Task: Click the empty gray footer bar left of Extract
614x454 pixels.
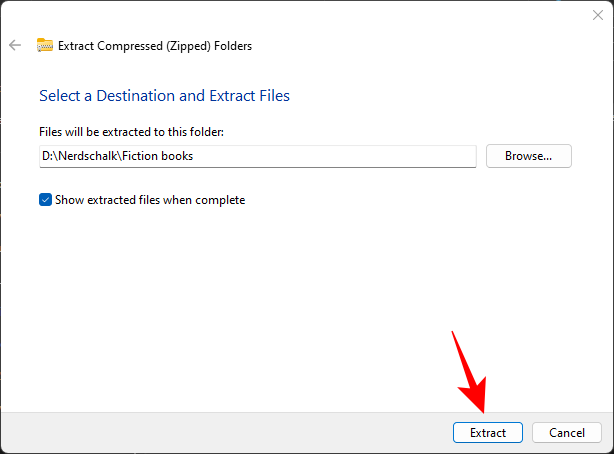Action: pyautogui.click(x=220, y=433)
